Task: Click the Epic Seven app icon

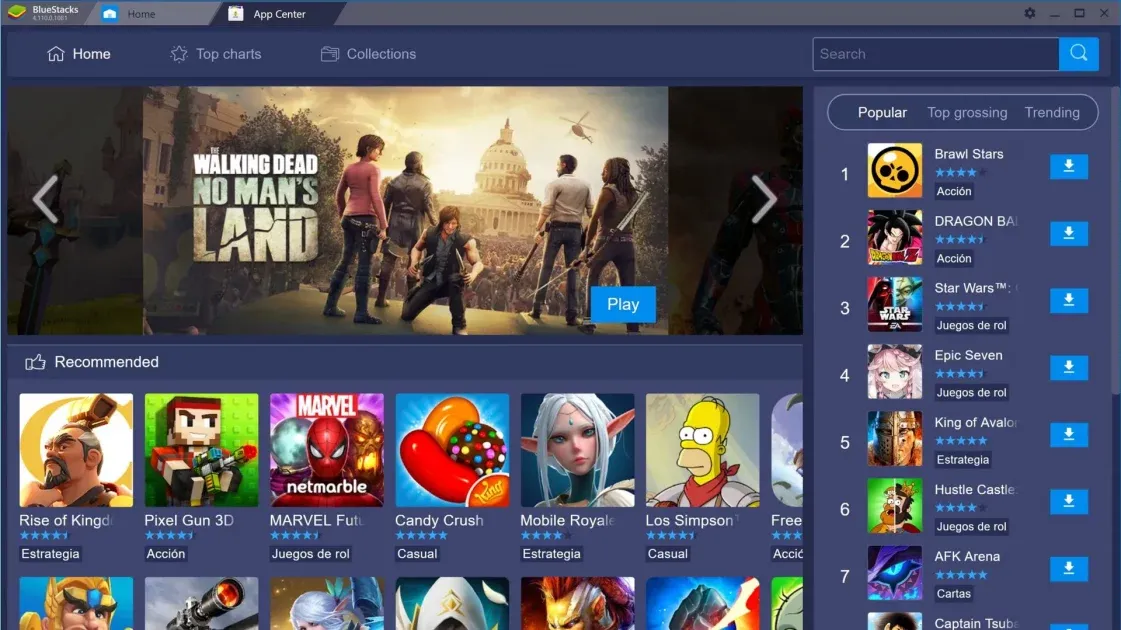Action: point(894,372)
